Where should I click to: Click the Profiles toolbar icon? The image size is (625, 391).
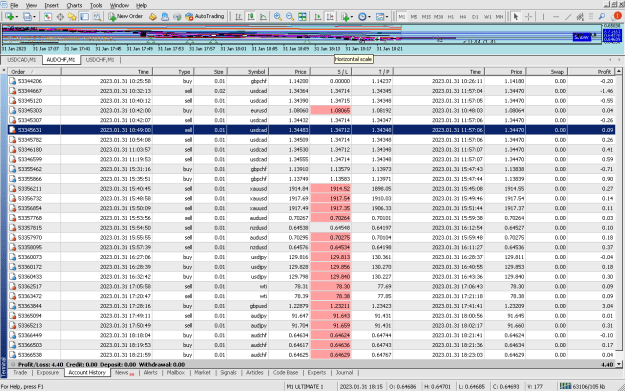[27, 16]
